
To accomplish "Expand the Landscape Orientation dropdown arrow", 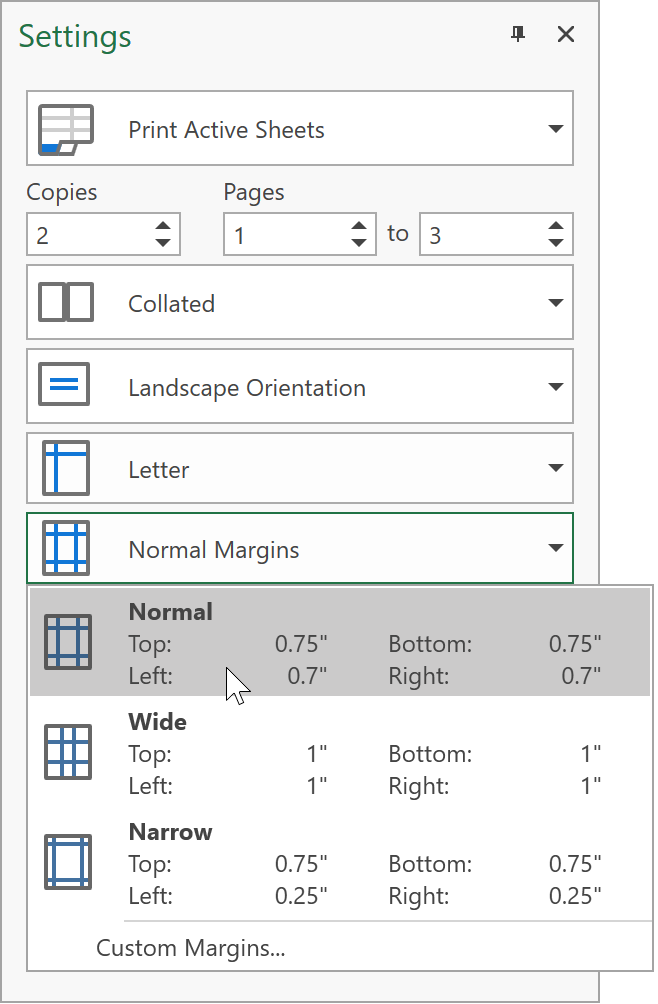I will tap(555, 388).
